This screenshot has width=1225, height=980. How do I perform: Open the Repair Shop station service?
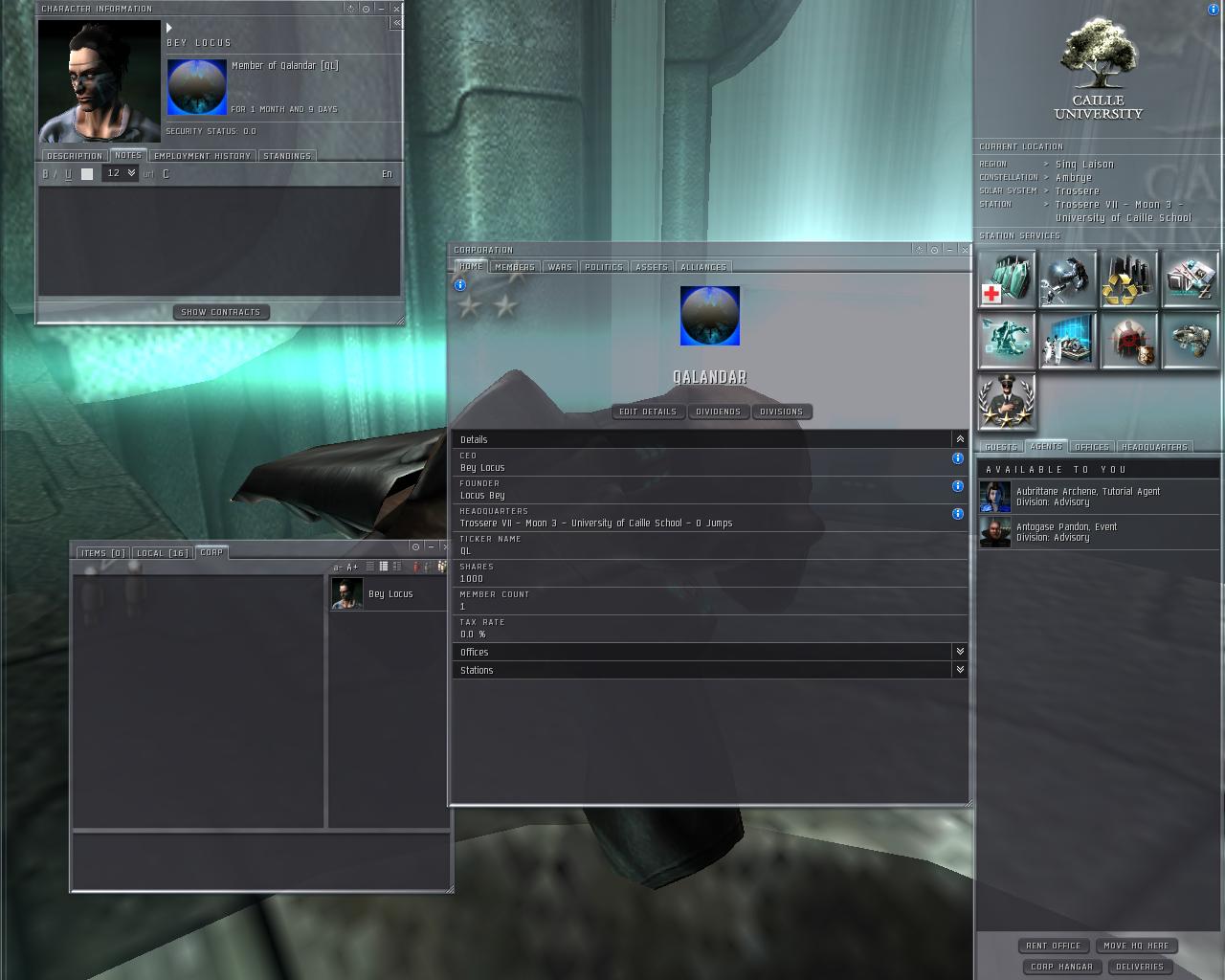point(1068,278)
